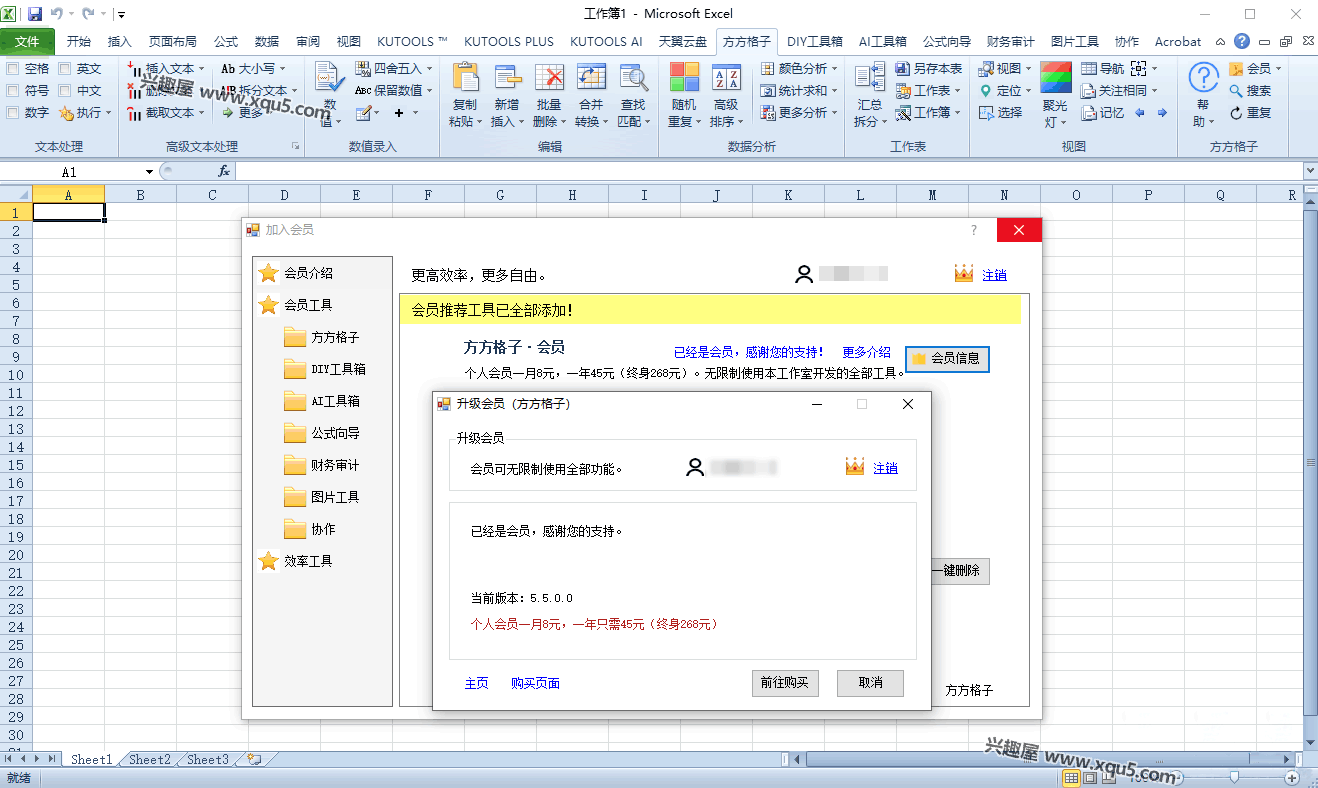Click the 重复 repeat tool in ribbon
The height and width of the screenshot is (788, 1318).
pos(1250,113)
